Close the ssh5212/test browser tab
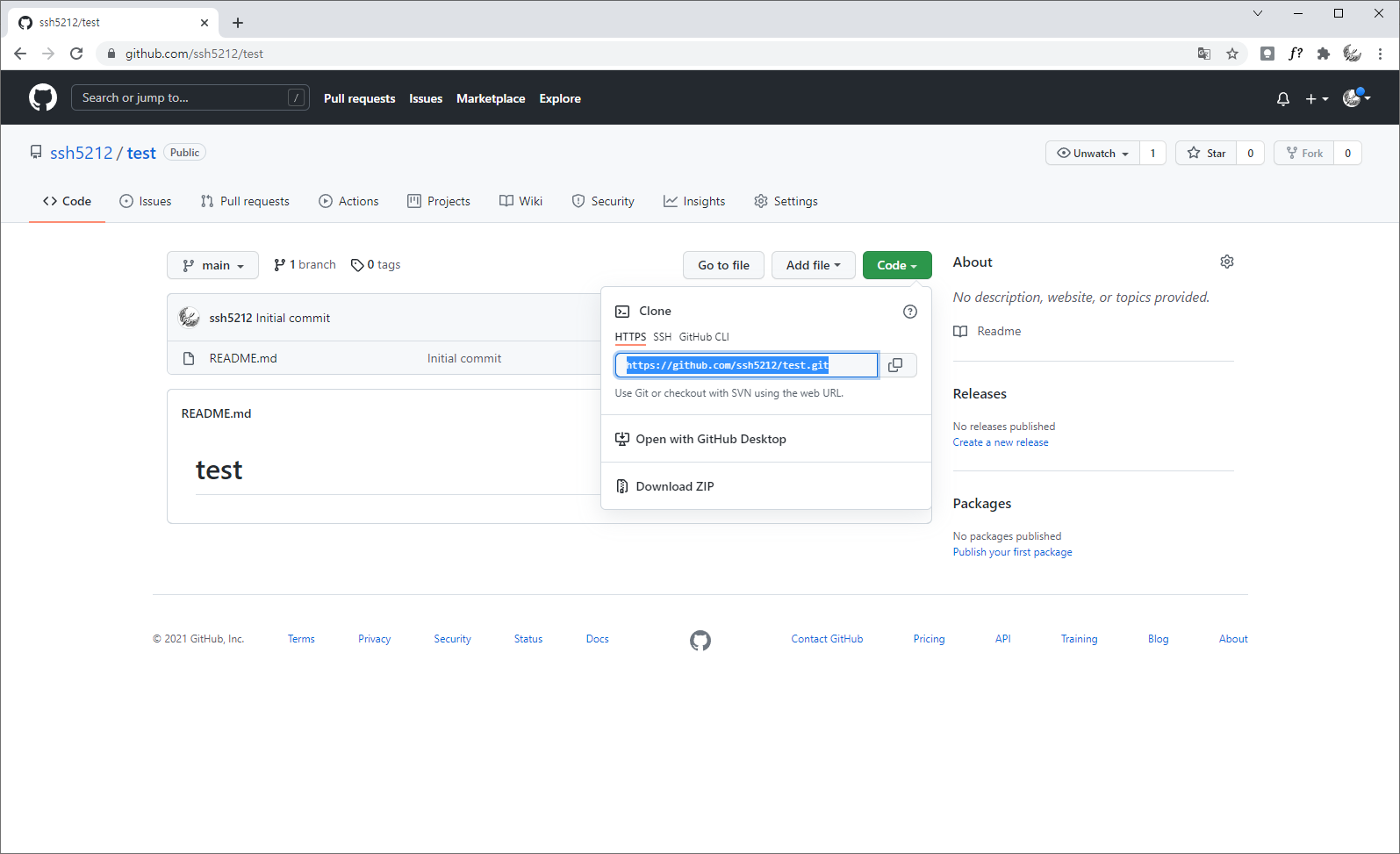1400x854 pixels. point(205,23)
